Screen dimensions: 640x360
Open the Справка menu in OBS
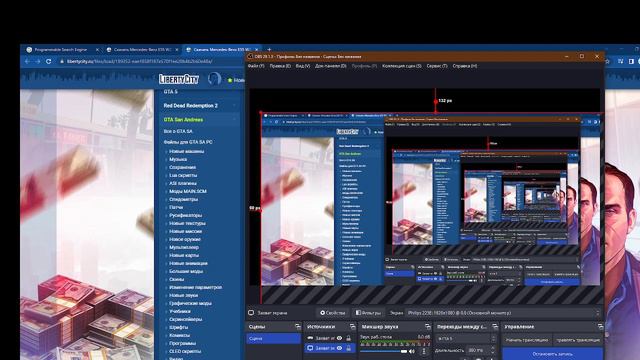(x=464, y=66)
